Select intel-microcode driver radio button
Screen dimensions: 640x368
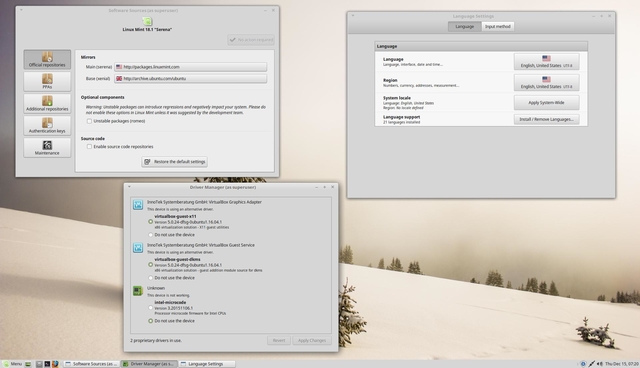[x=151, y=308]
